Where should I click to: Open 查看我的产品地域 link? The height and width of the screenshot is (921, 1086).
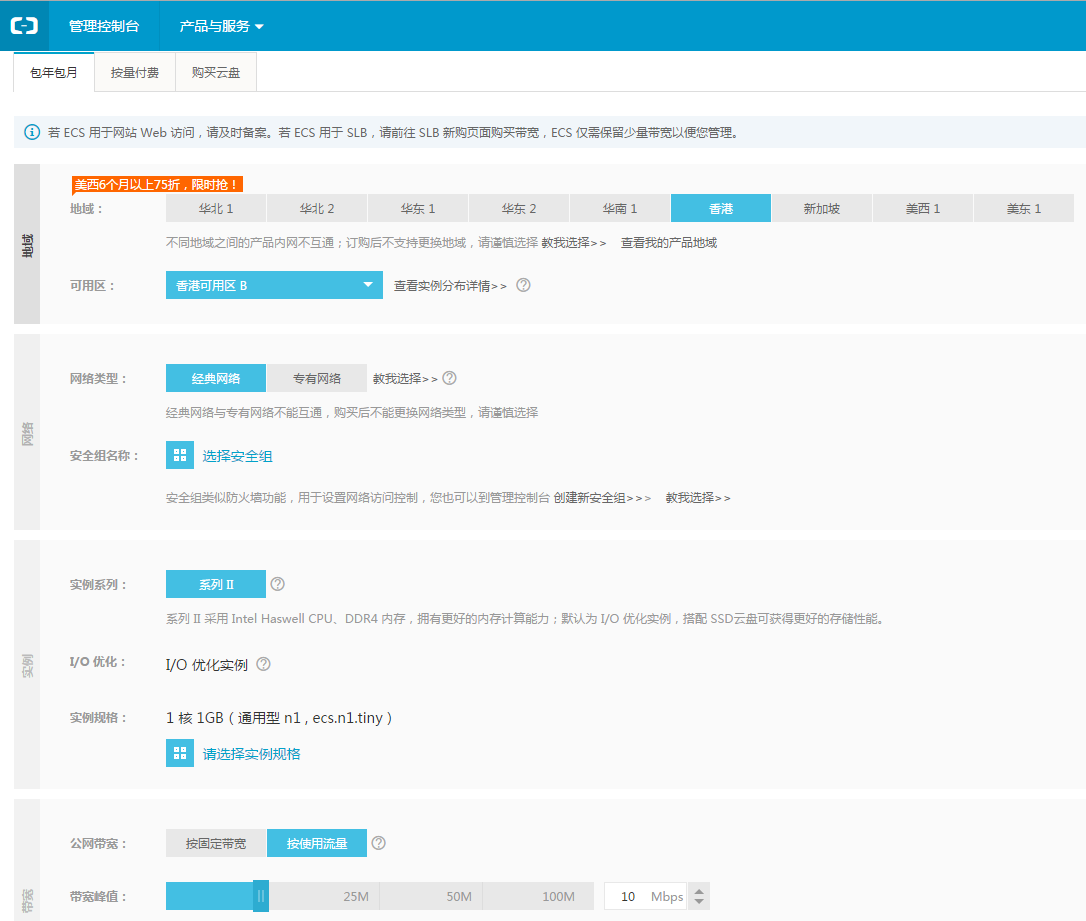tap(669, 242)
